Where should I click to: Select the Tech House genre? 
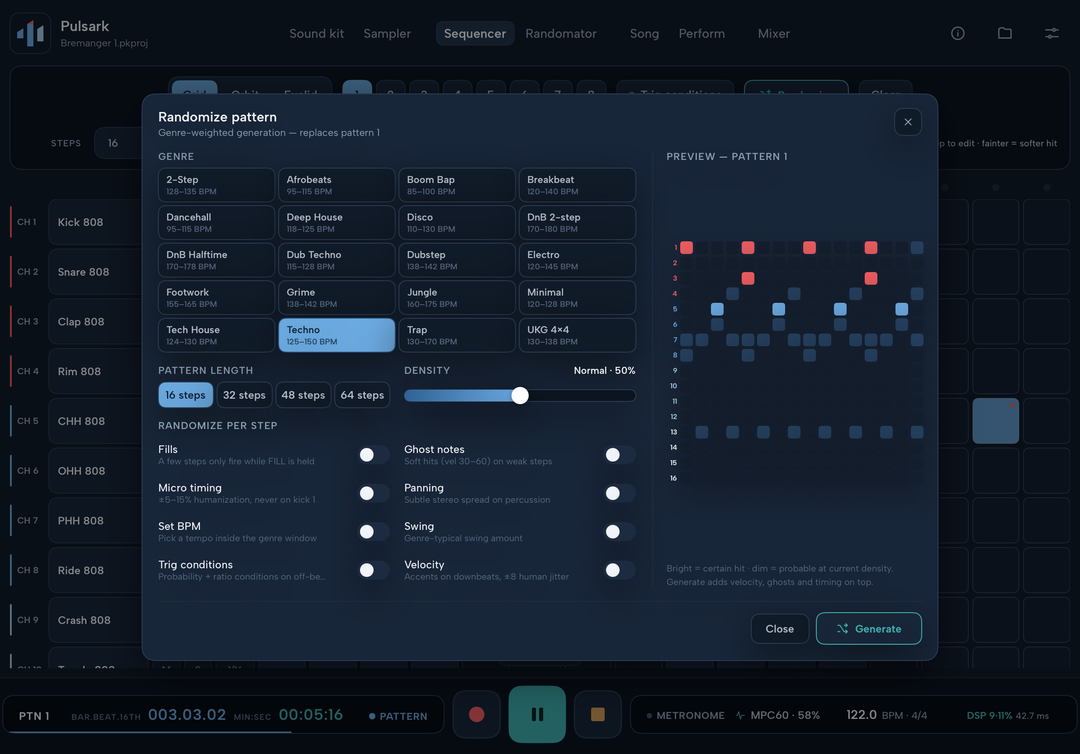pos(216,335)
